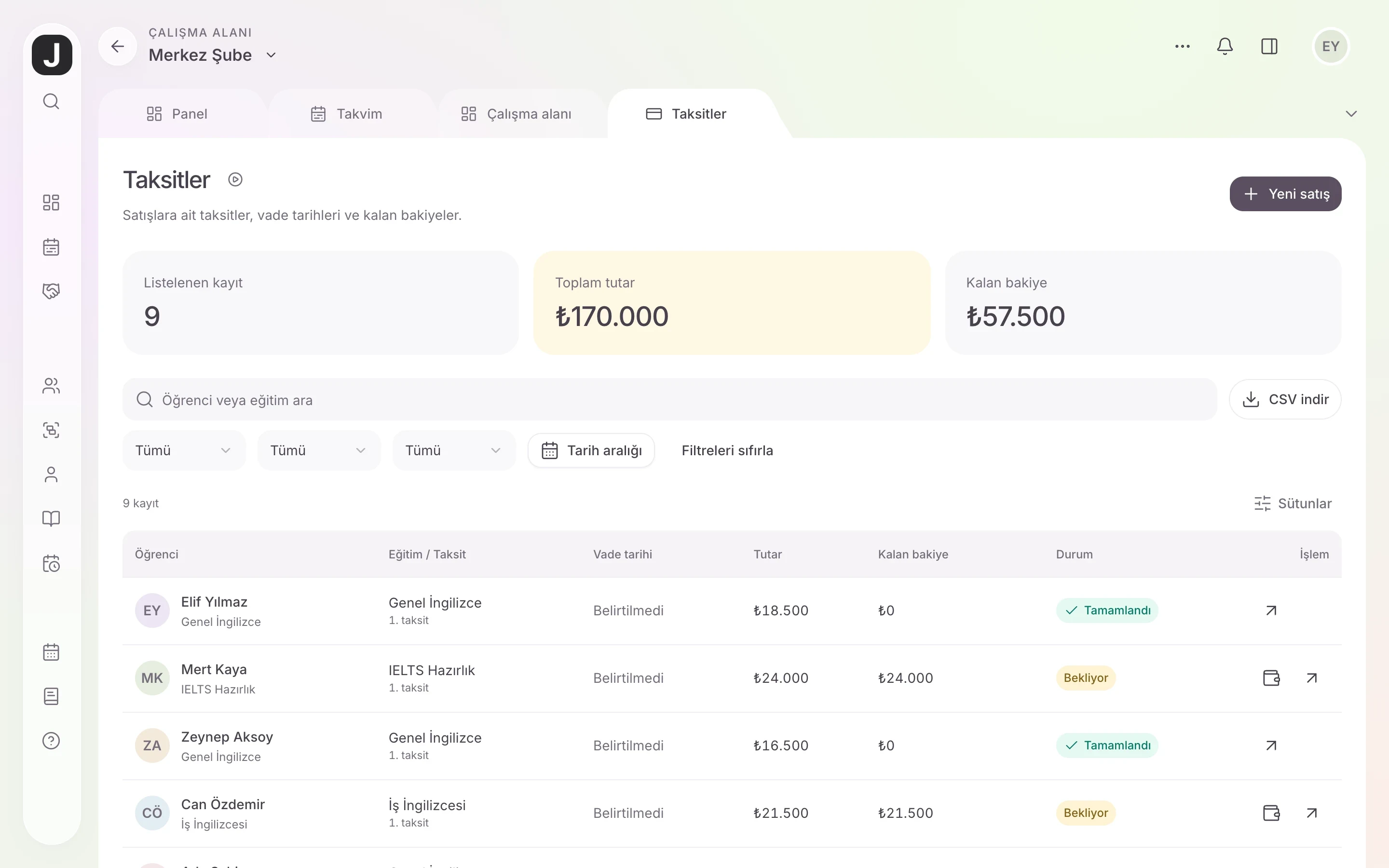This screenshot has height=868, width=1389.
Task: Open the sidebar single person icon
Action: coord(51,475)
